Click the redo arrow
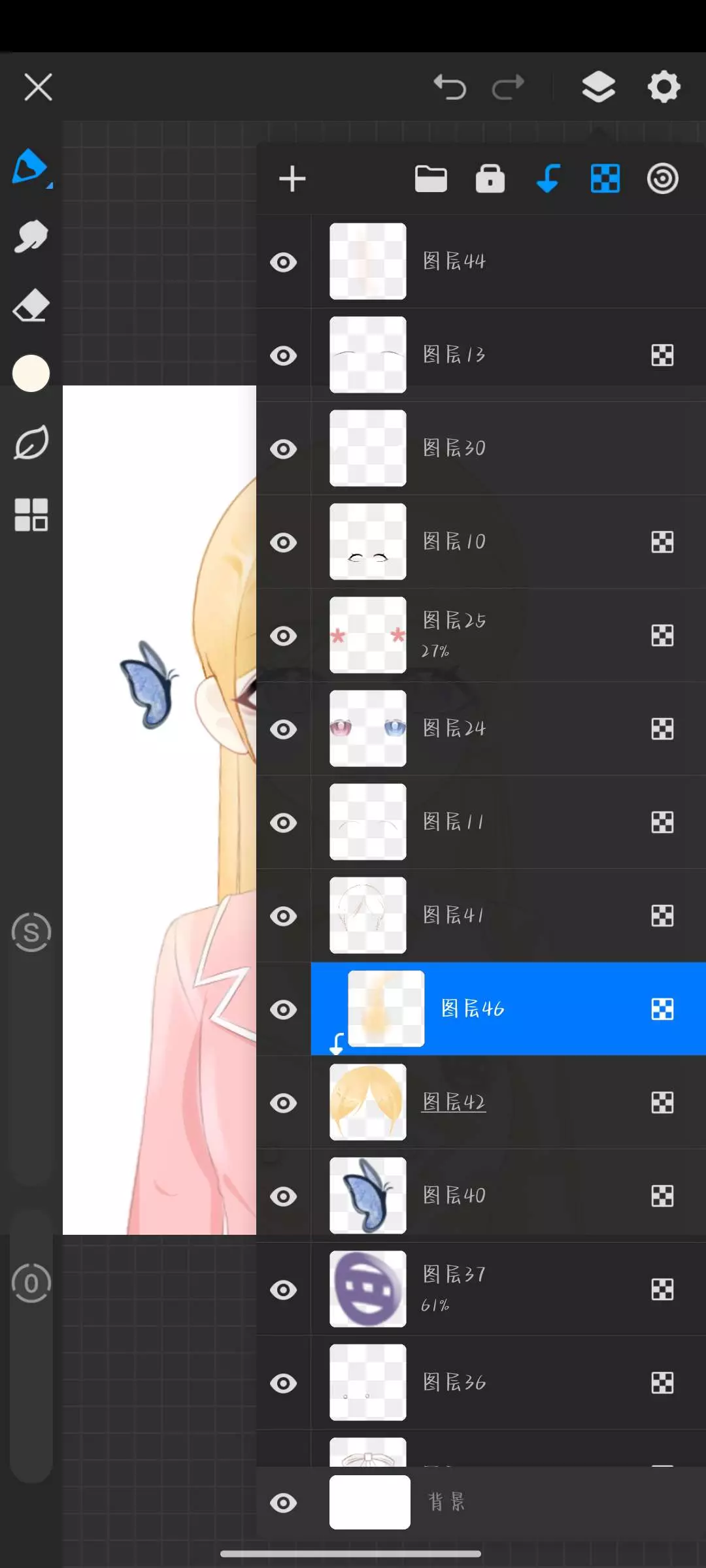 508,87
